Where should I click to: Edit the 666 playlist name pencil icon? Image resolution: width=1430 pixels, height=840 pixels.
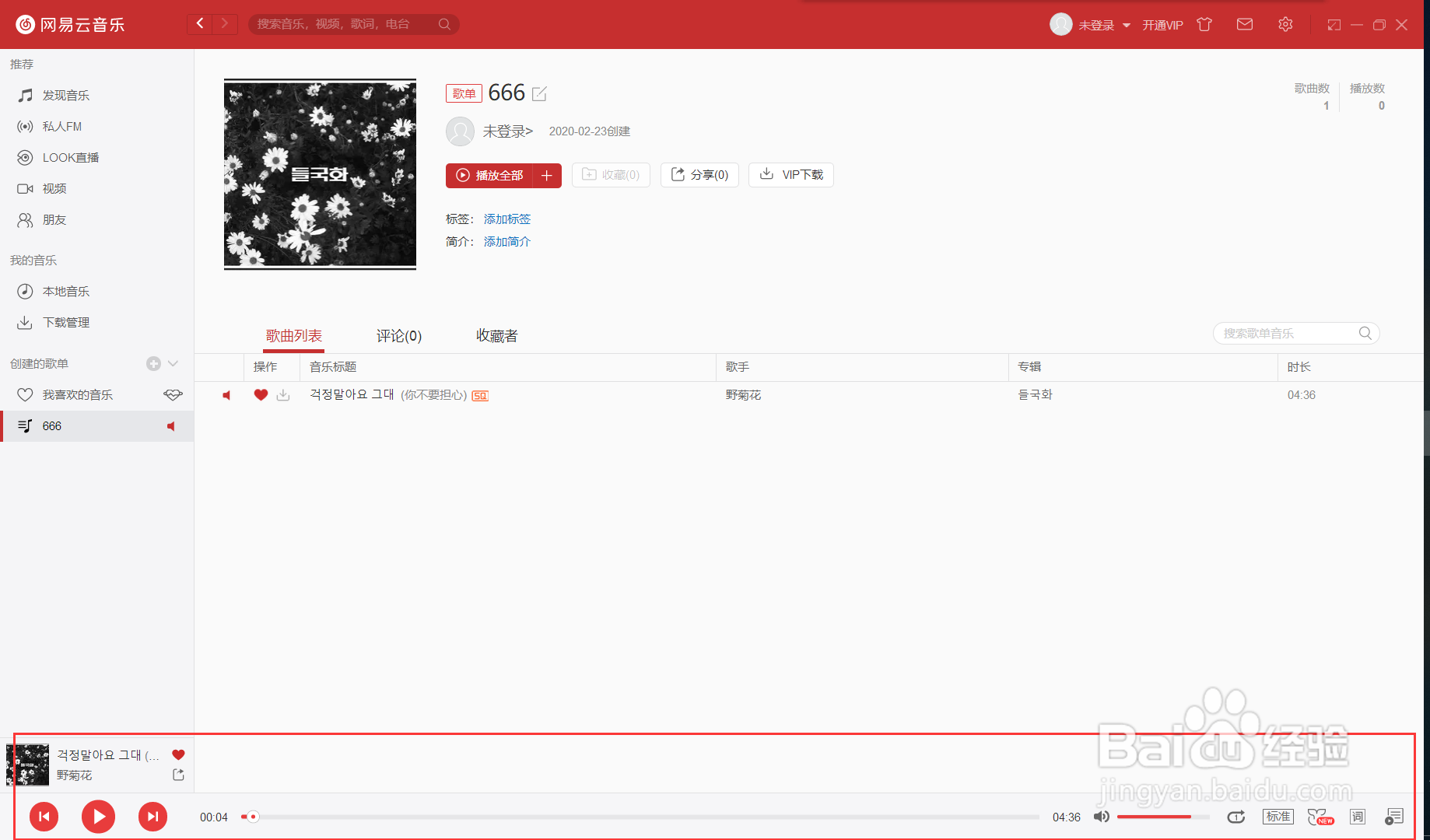click(x=539, y=94)
